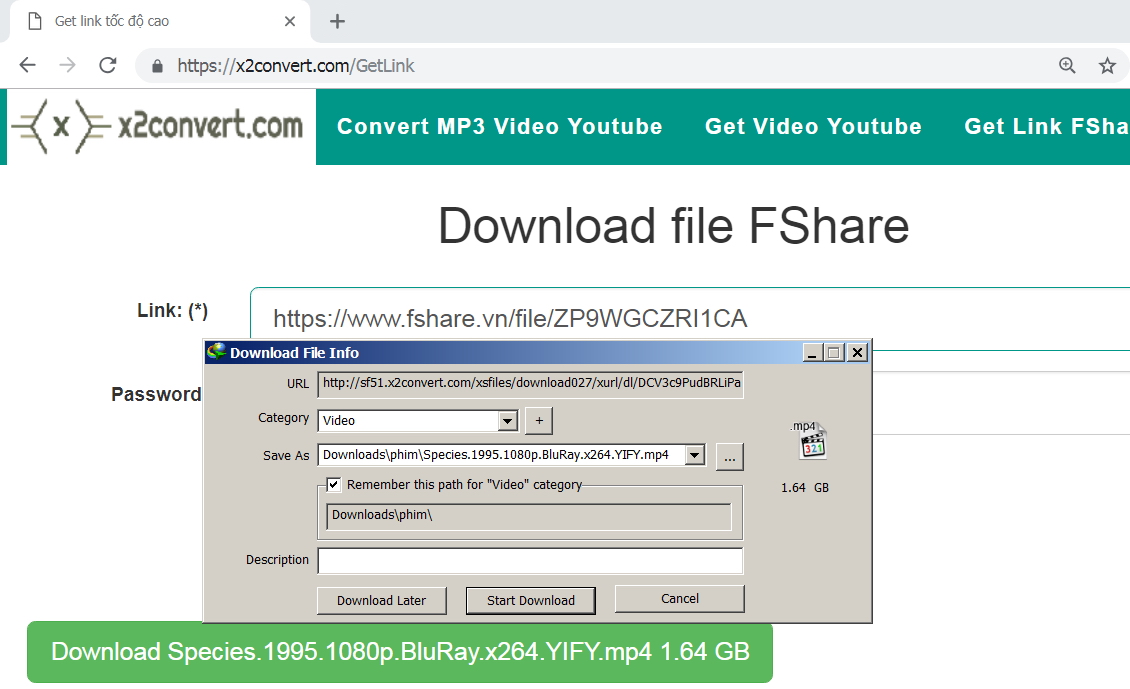Maximize the Download File Info dialog
This screenshot has width=1130, height=689.
coord(835,352)
